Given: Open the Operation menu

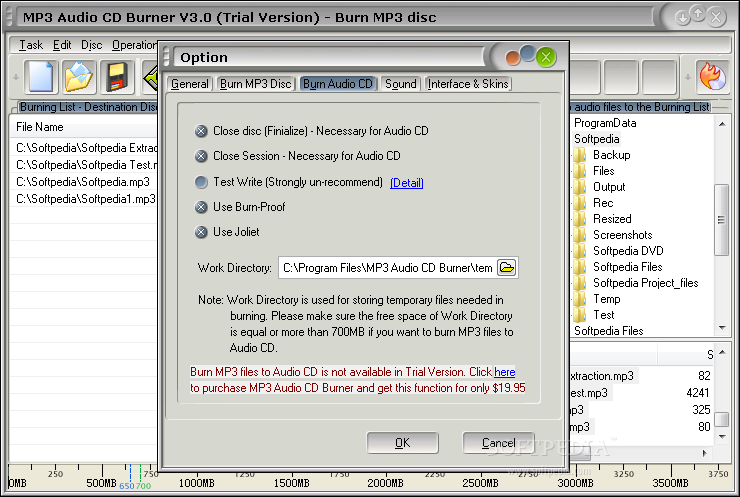Looking at the screenshot, I should point(134,45).
